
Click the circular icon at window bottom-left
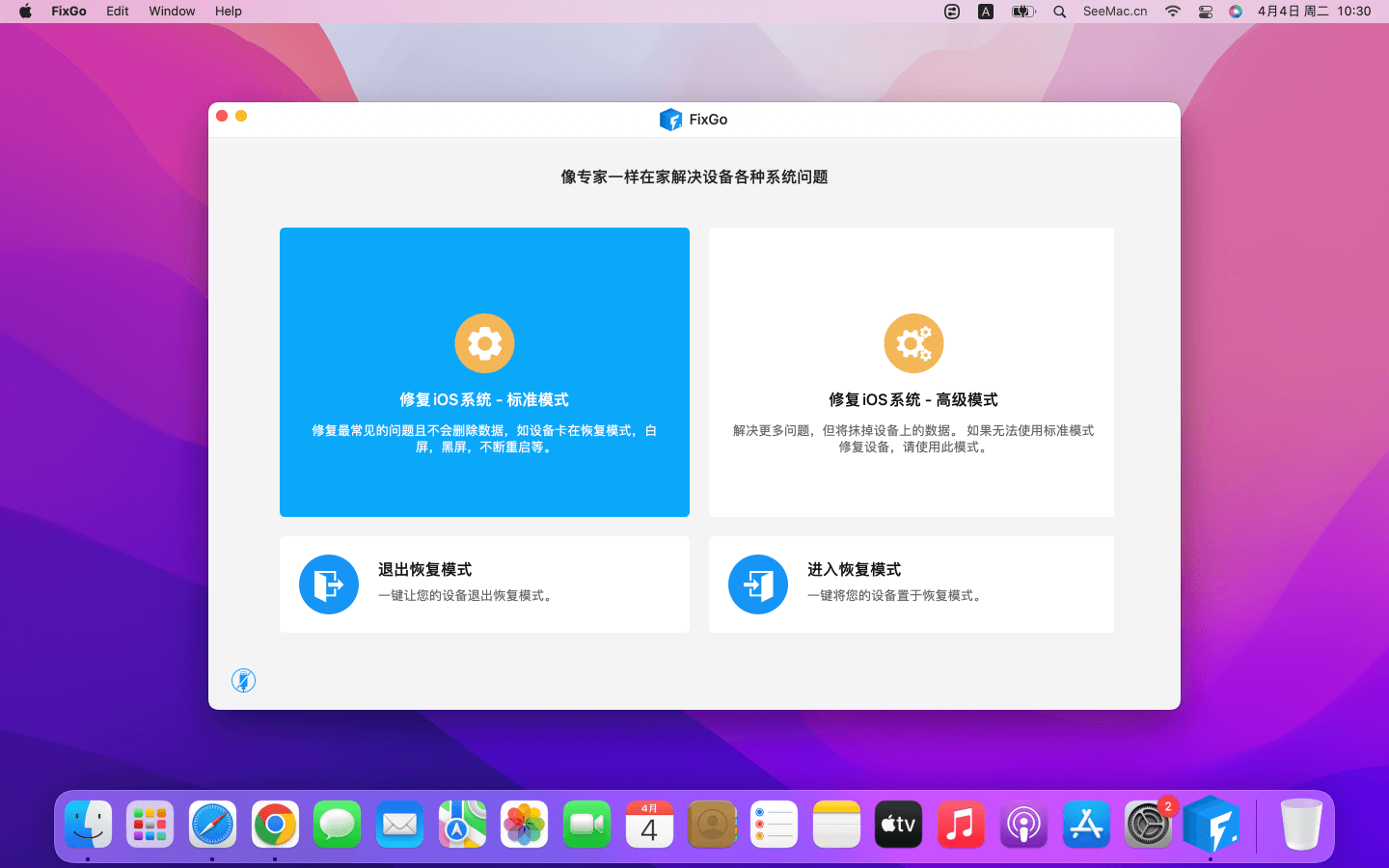click(244, 681)
